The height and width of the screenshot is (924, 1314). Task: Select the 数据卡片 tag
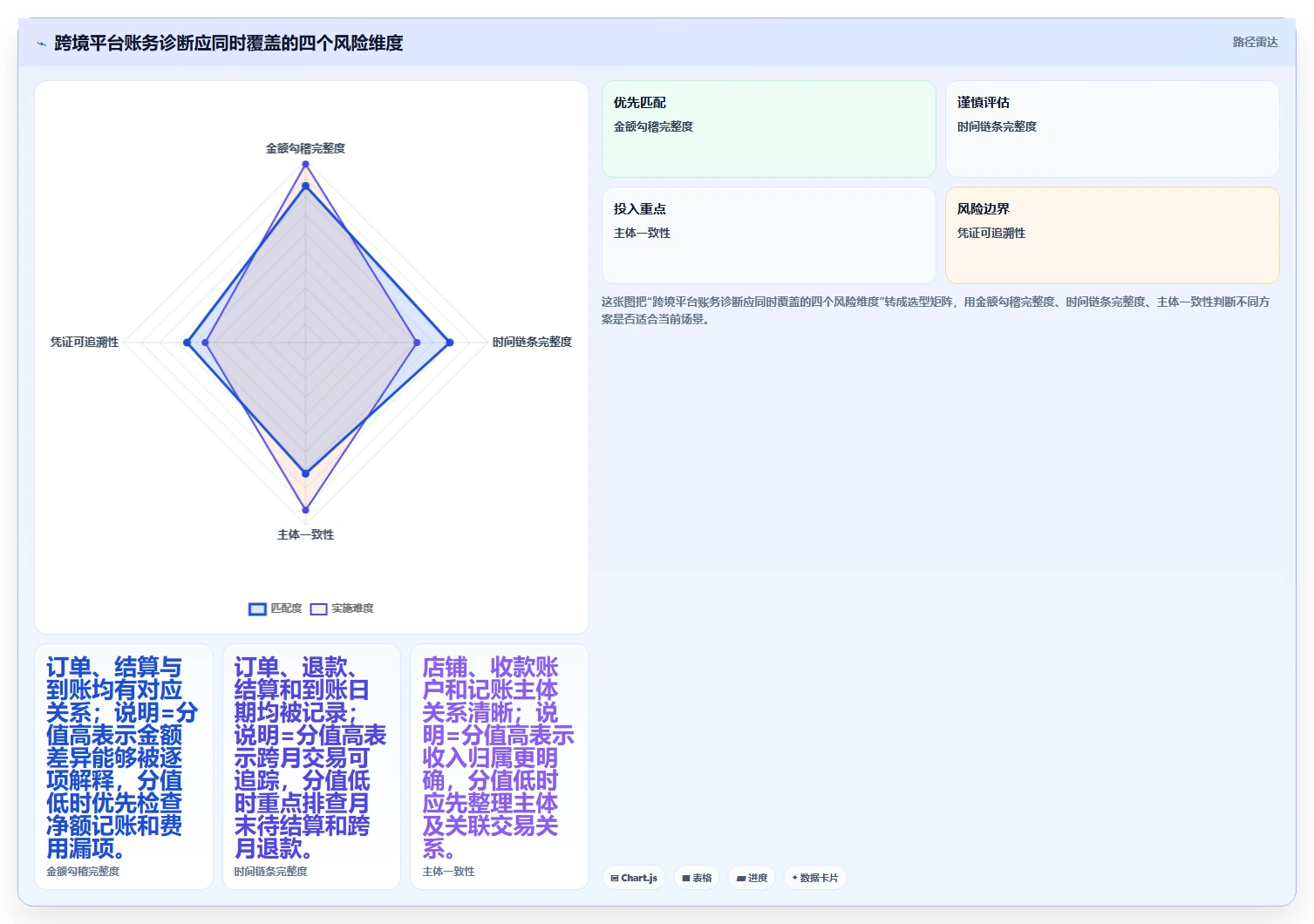click(x=815, y=878)
